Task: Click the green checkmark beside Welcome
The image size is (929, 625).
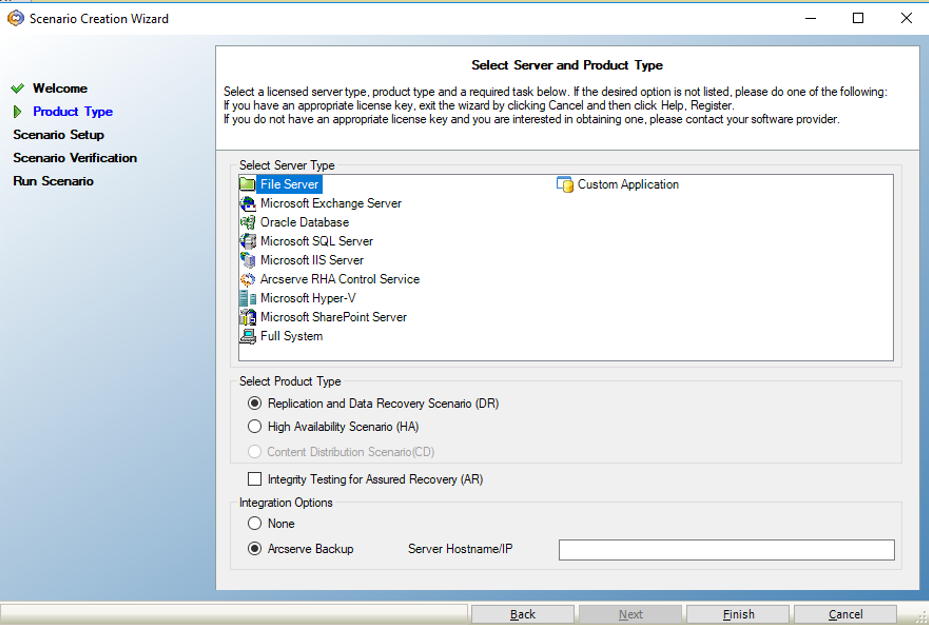Action: (x=18, y=88)
